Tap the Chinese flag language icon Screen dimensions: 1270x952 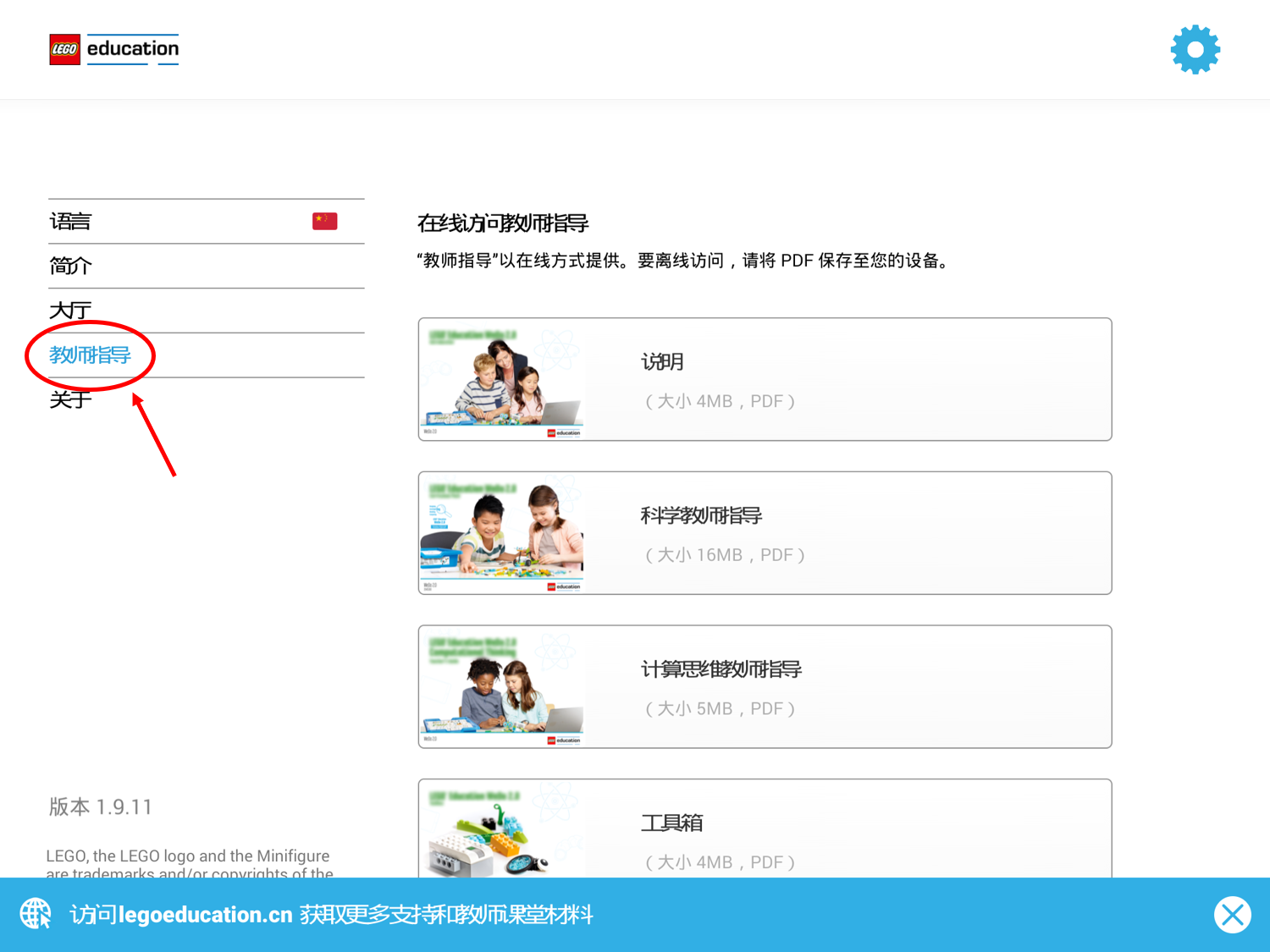(324, 222)
